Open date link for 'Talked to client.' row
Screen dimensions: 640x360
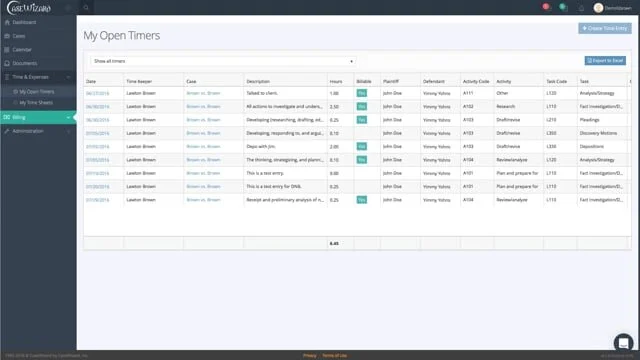[x=98, y=93]
